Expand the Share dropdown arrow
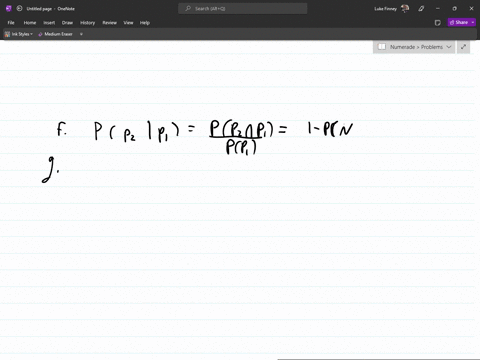Screen dimensions: 480x360 tap(473, 22)
